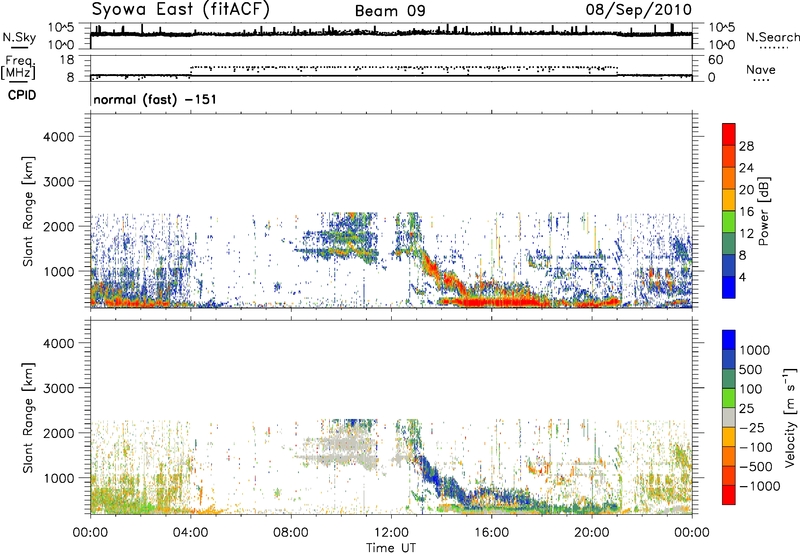Click the solid line sample under 'N.Sky'
Screen dimensions: 800x554
tap(19, 47)
